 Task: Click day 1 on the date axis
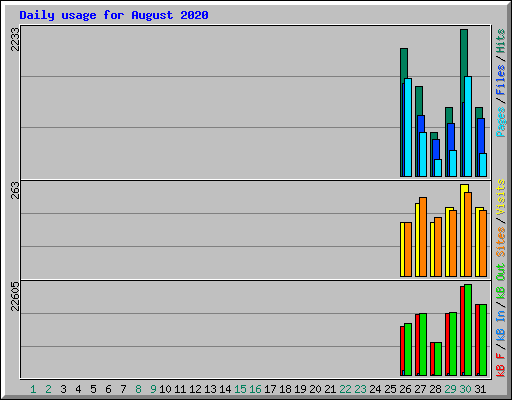[33, 389]
